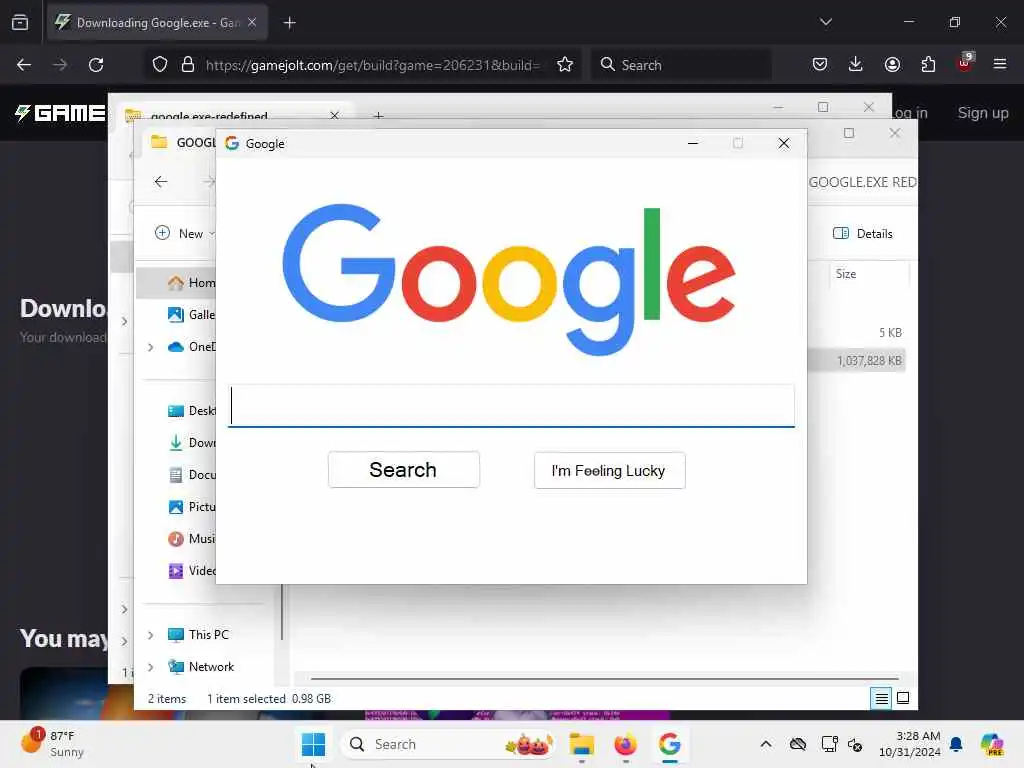Click the I'm Feeling Lucky button

click(x=609, y=470)
